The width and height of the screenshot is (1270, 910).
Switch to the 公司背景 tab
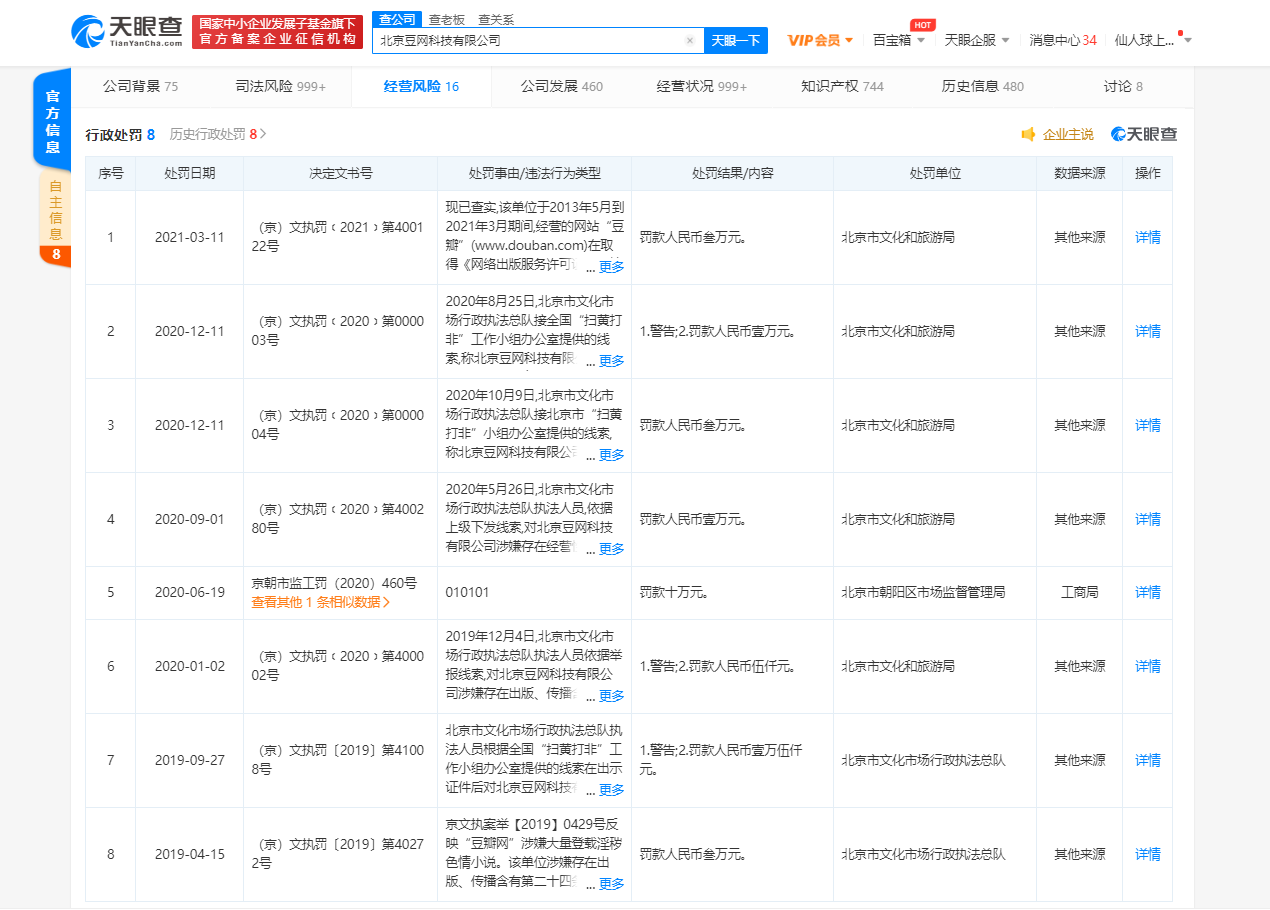coord(140,87)
